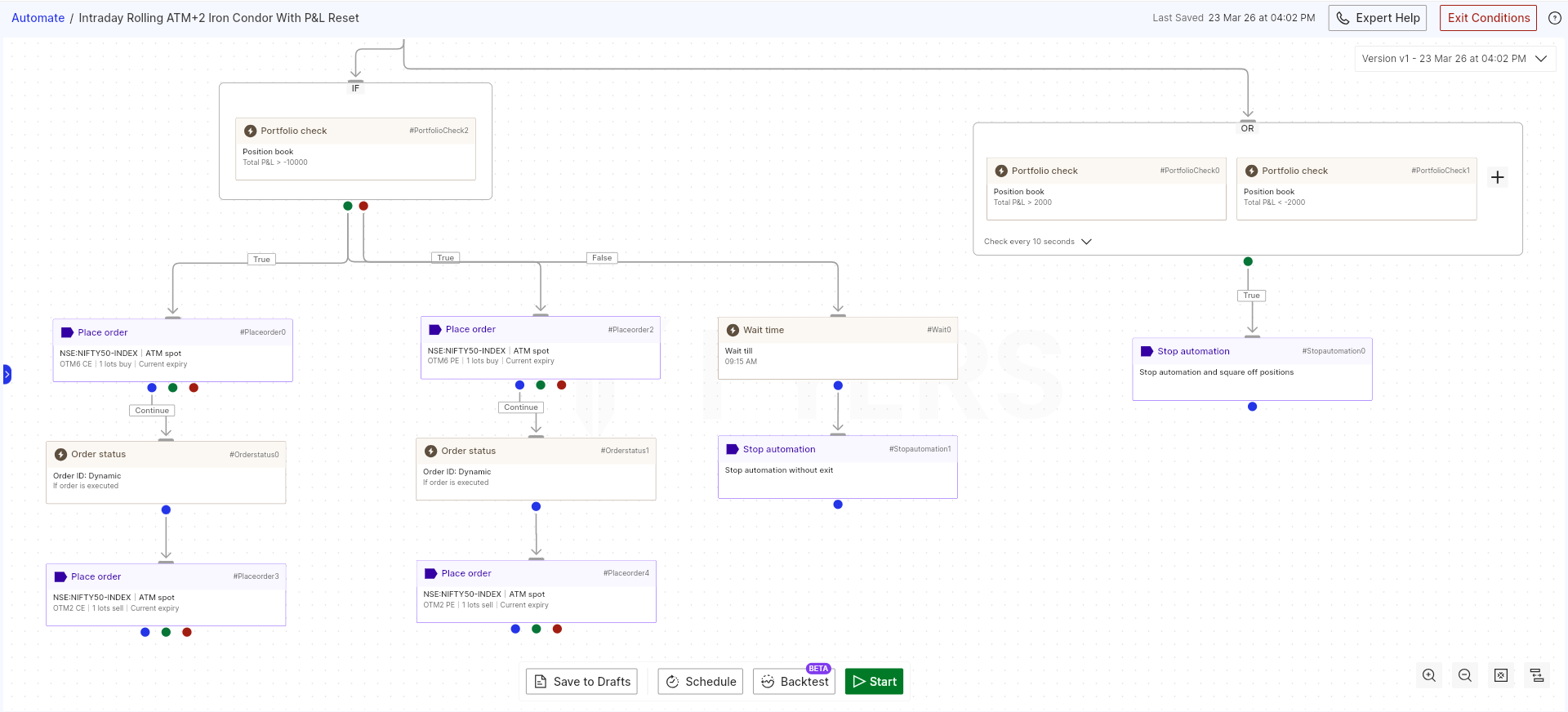Click the help question mark icon
Screen dimensions: 1568x712
[x=1555, y=18]
